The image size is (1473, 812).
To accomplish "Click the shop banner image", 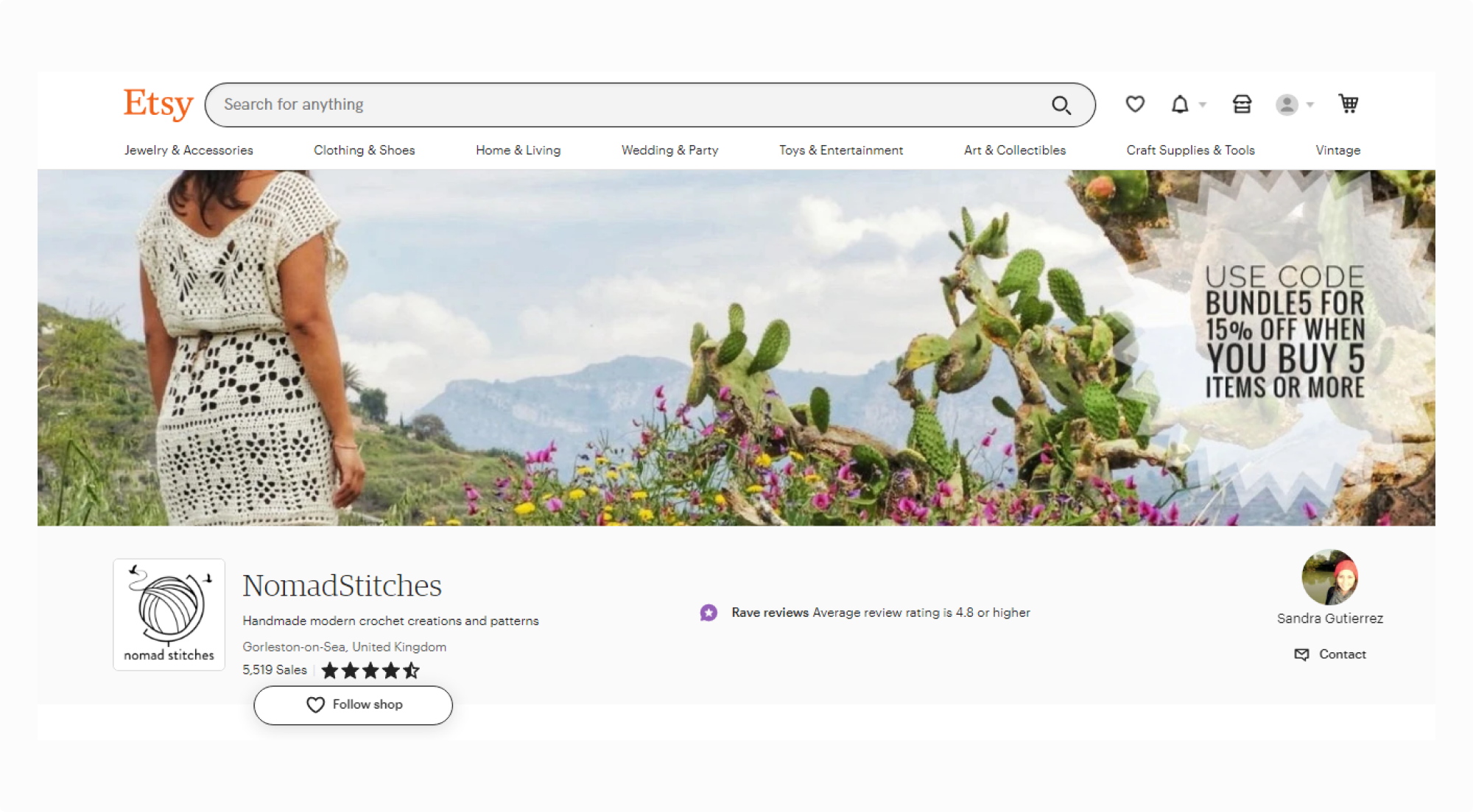I will tap(736, 347).
